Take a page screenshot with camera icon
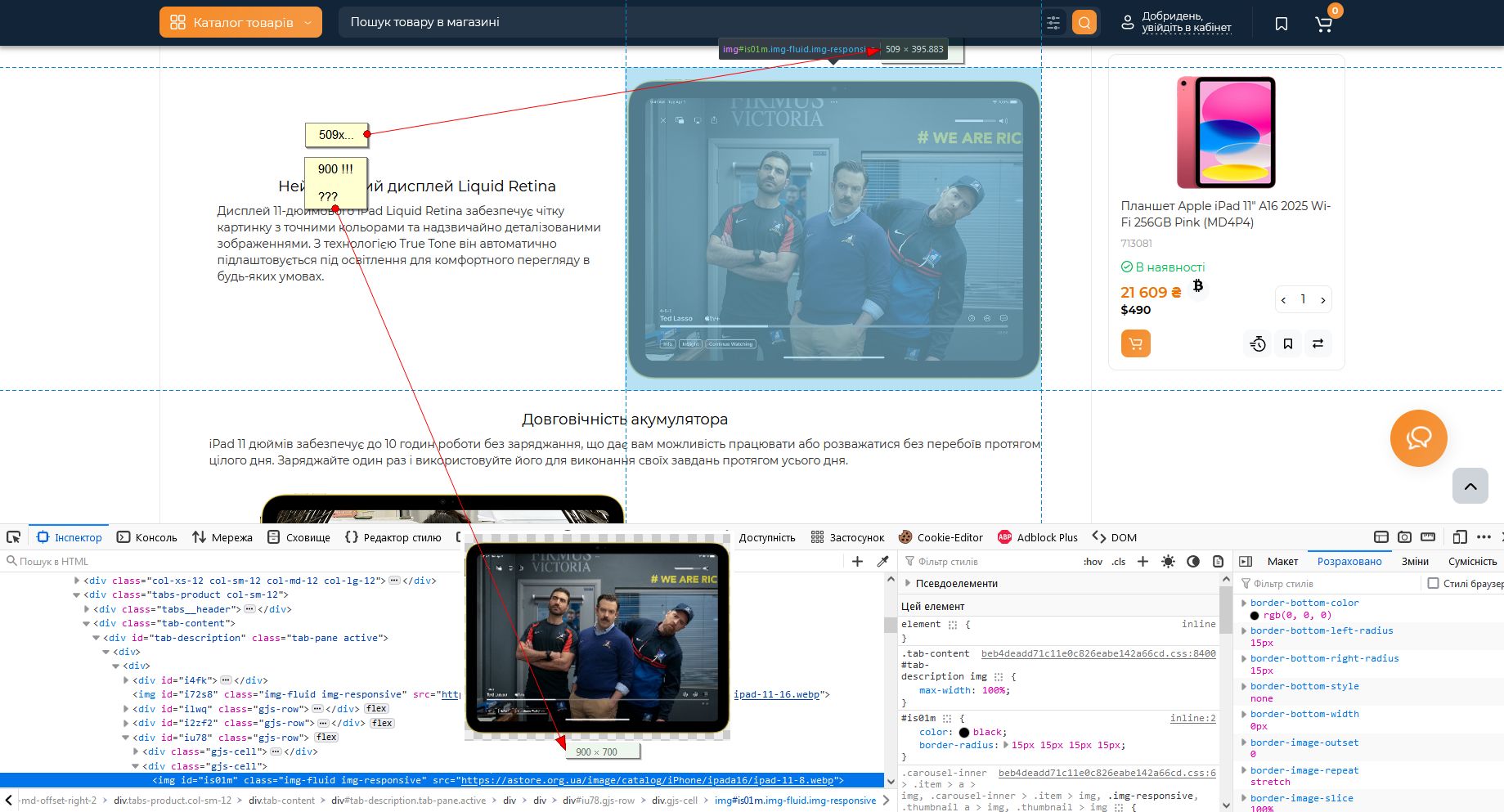Viewport: 1504px width, 812px height. point(1404,537)
